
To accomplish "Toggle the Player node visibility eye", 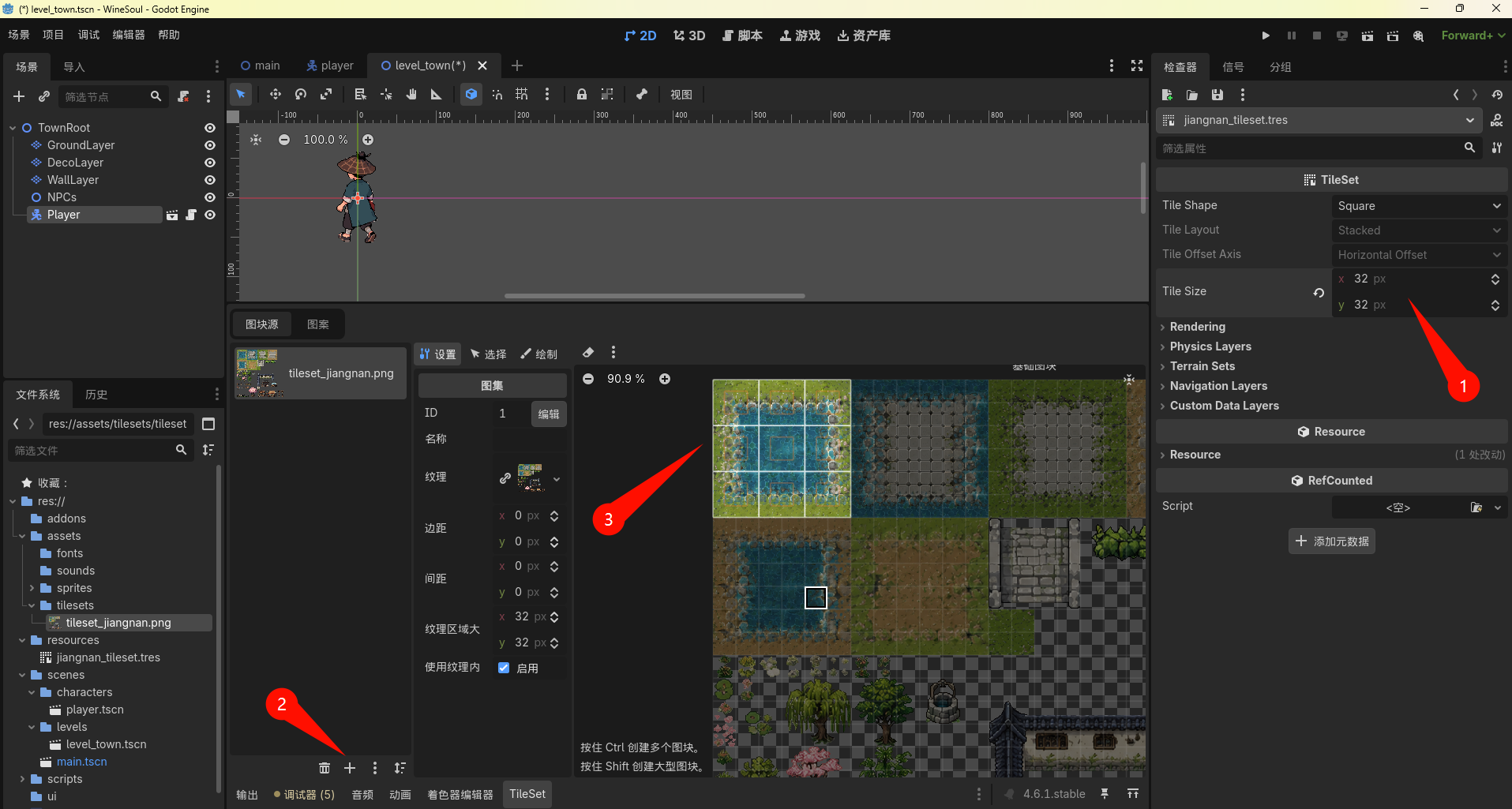I will tap(210, 215).
